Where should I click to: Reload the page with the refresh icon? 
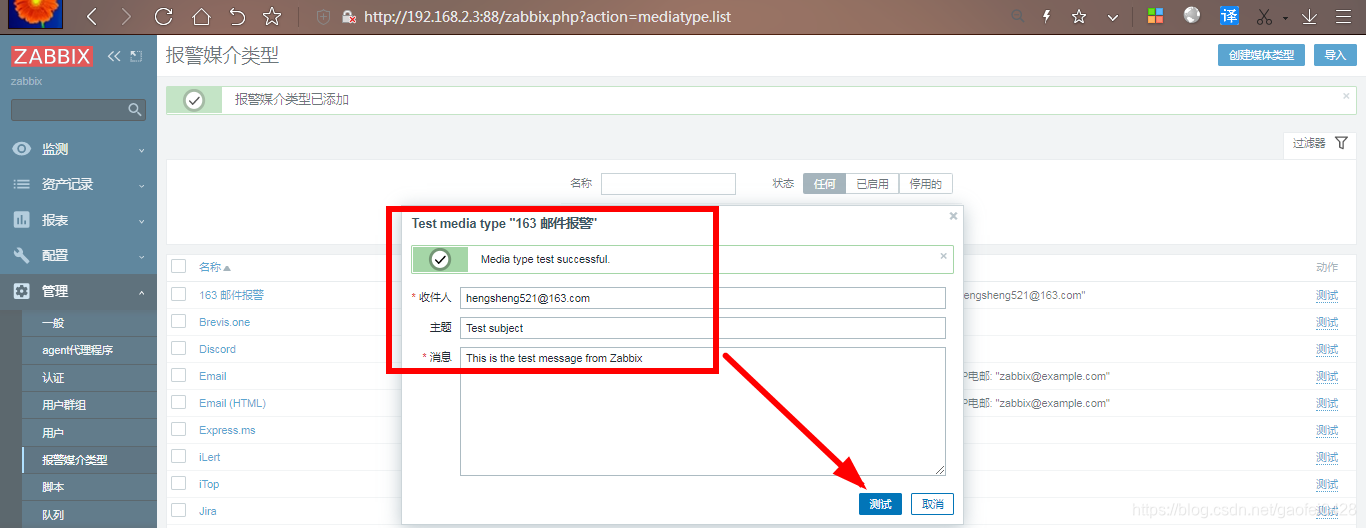[163, 17]
